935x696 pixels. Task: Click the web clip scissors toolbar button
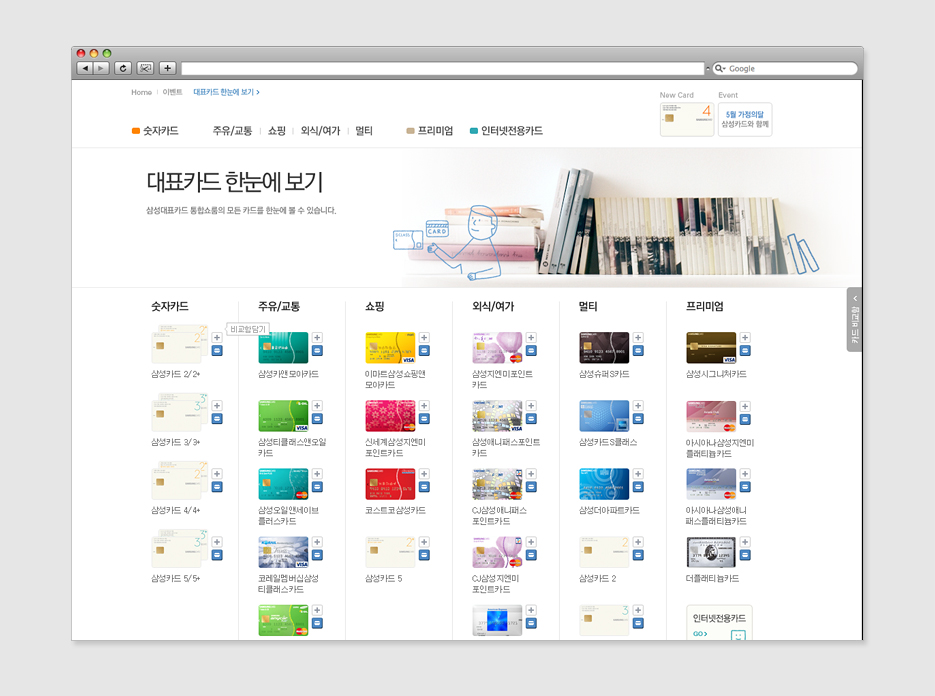(x=145, y=68)
